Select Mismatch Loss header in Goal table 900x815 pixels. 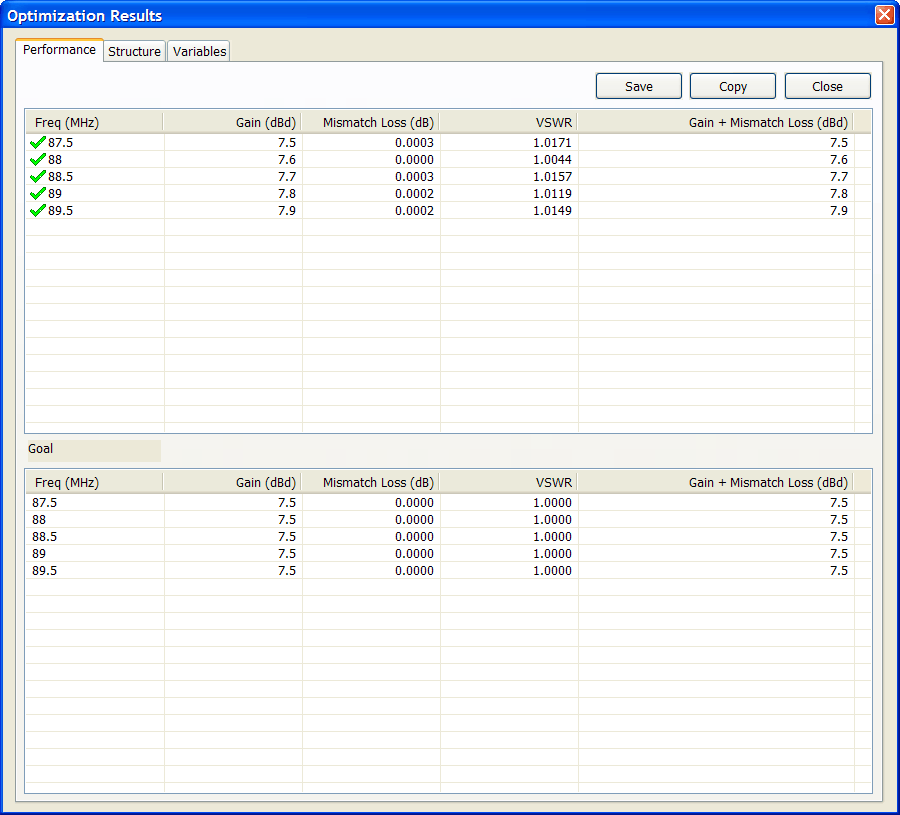(371, 483)
